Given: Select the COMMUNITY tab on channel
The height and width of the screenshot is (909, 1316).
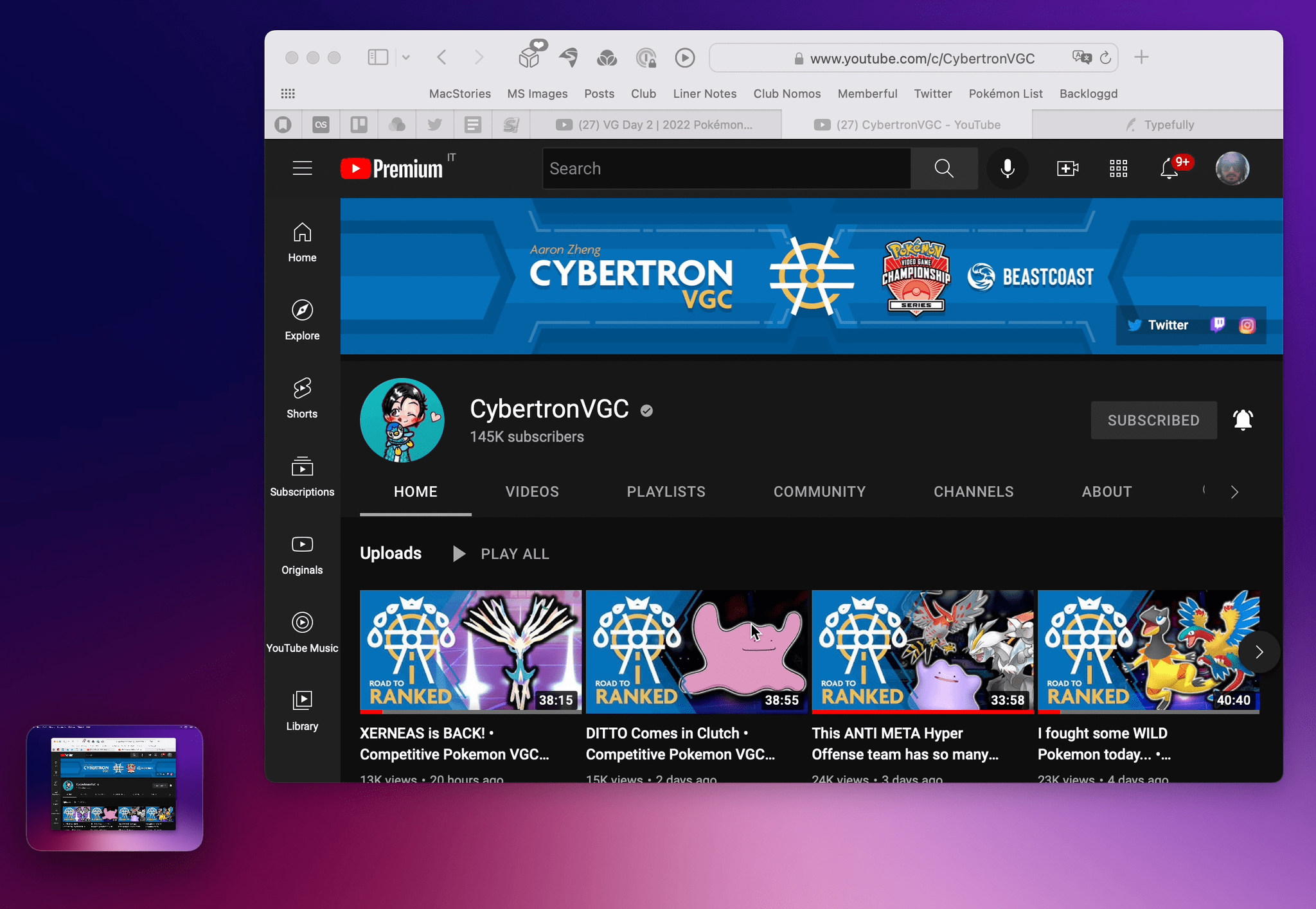Looking at the screenshot, I should tap(820, 491).
